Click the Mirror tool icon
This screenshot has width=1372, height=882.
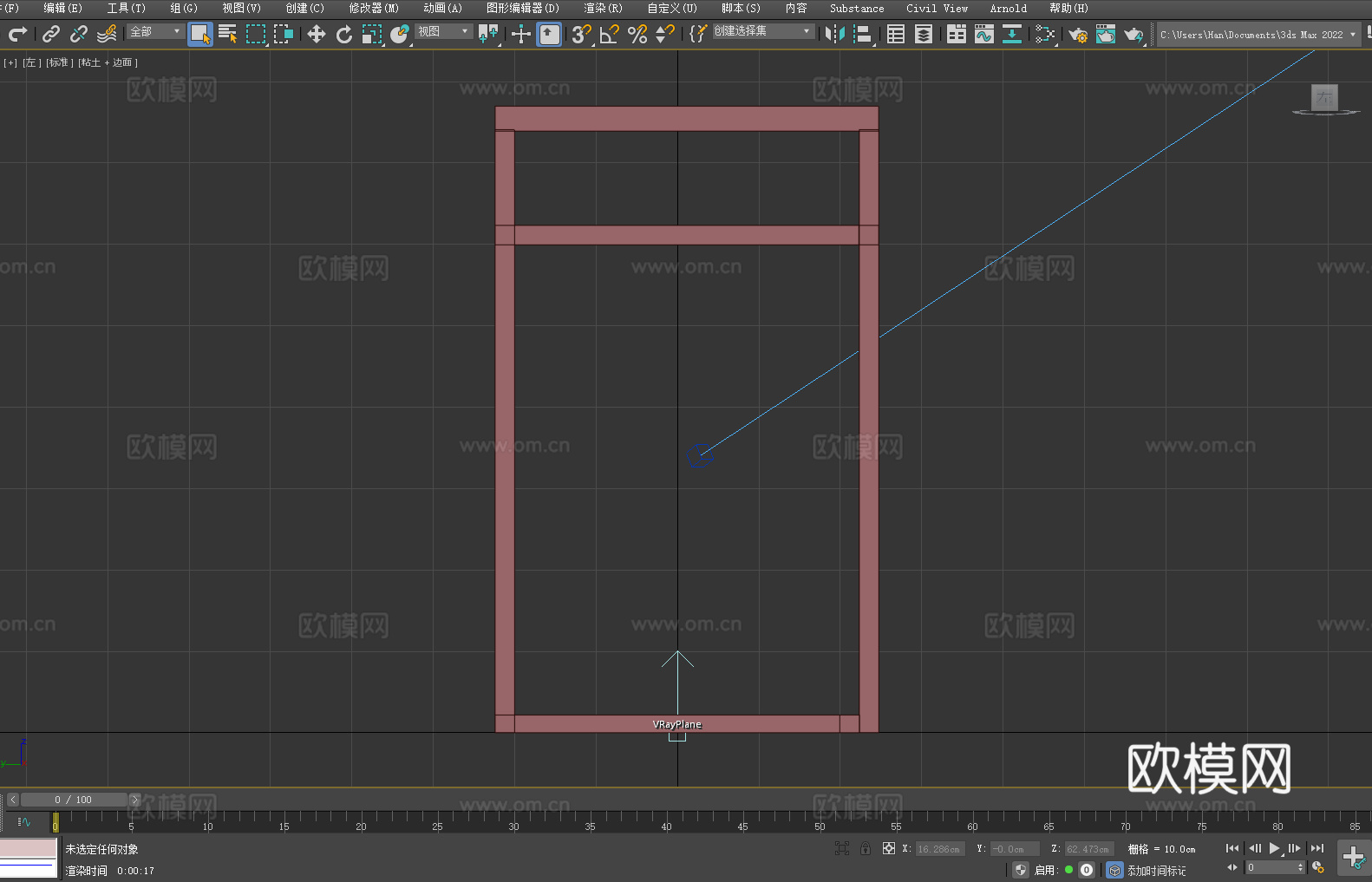coord(835,34)
